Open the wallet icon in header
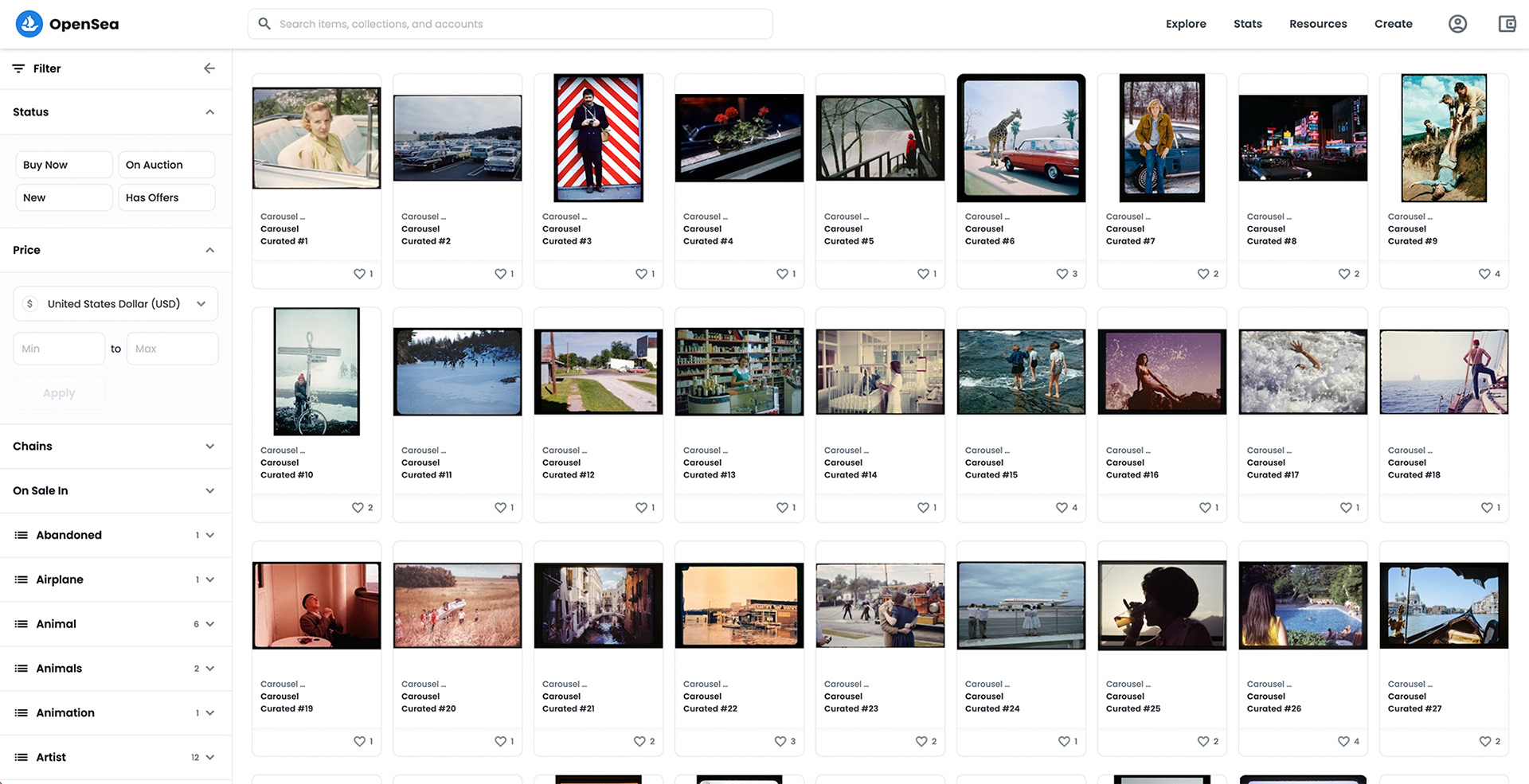The image size is (1529, 784). point(1507,24)
